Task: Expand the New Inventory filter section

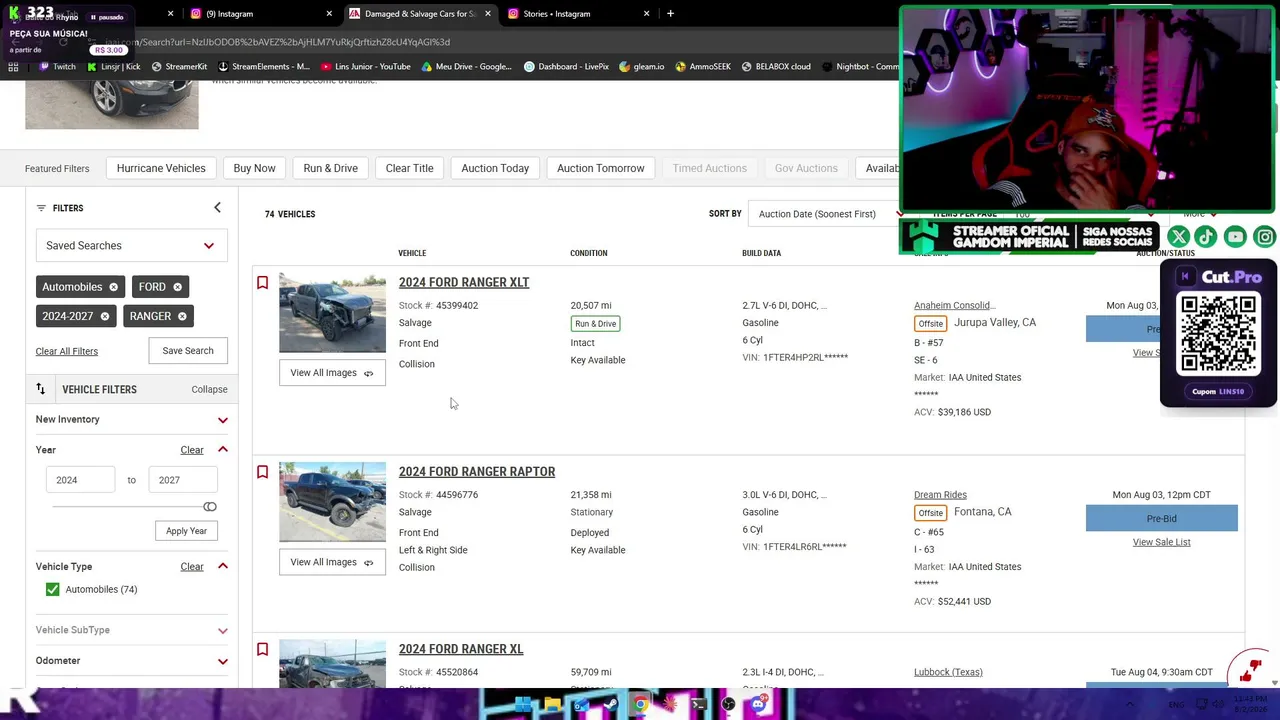Action: (223, 420)
